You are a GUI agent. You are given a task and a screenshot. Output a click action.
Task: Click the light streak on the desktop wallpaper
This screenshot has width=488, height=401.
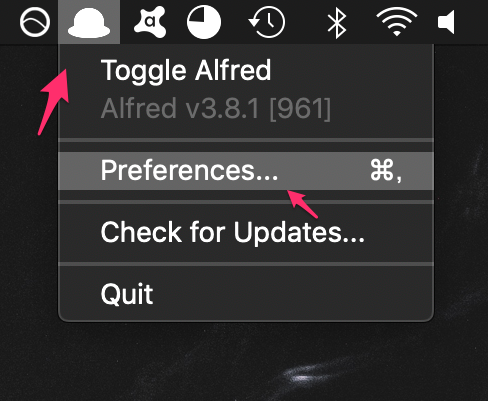[x=302, y=375]
